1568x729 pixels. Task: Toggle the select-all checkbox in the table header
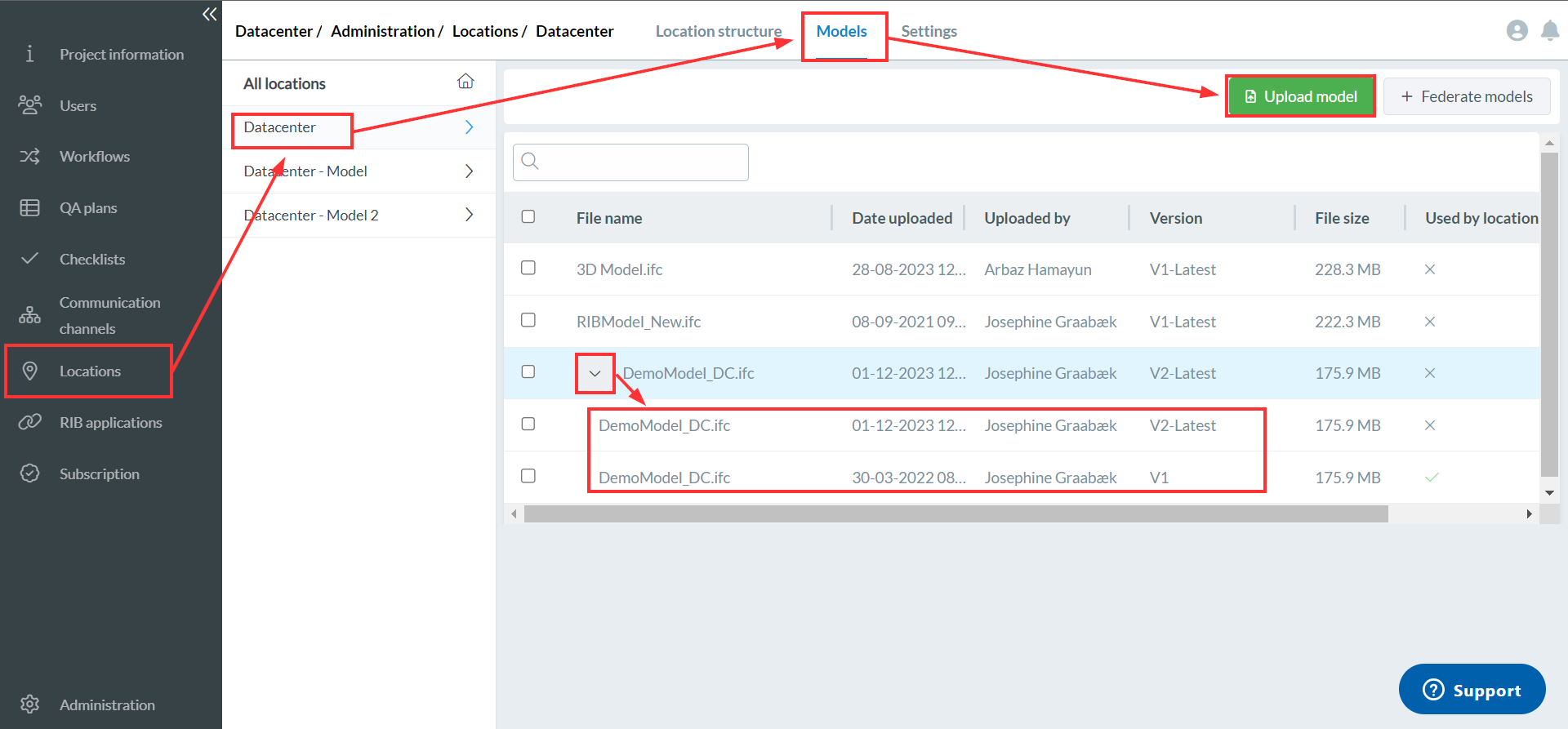[528, 216]
